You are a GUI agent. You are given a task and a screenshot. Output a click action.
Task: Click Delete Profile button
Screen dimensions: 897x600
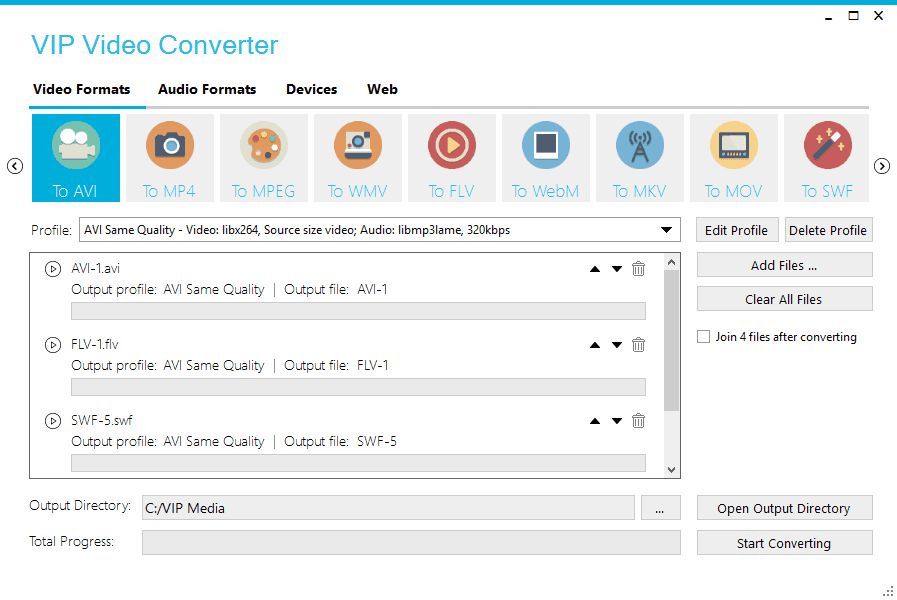(828, 230)
